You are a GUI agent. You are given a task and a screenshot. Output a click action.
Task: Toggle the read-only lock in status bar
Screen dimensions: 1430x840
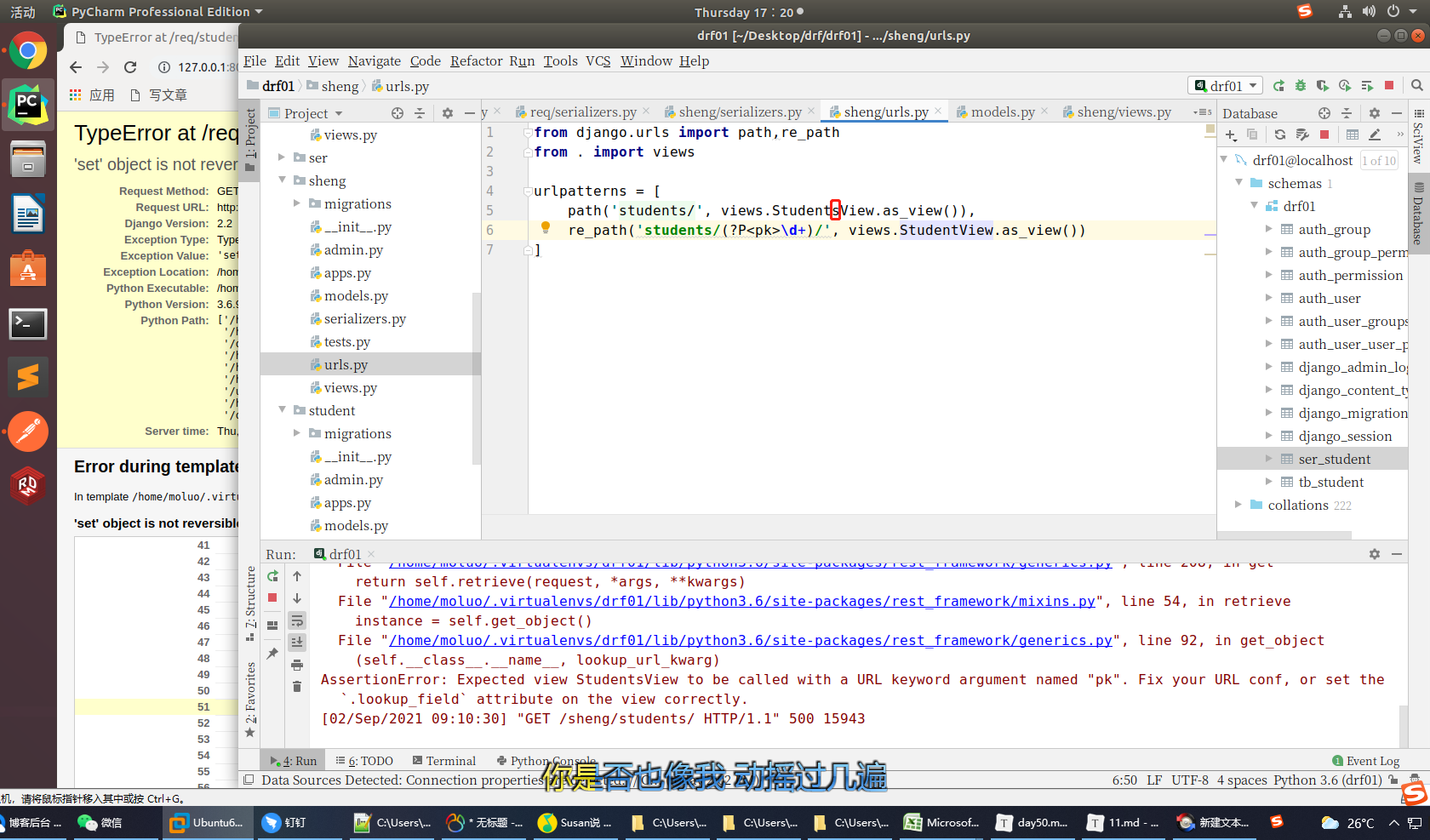tap(1393, 780)
